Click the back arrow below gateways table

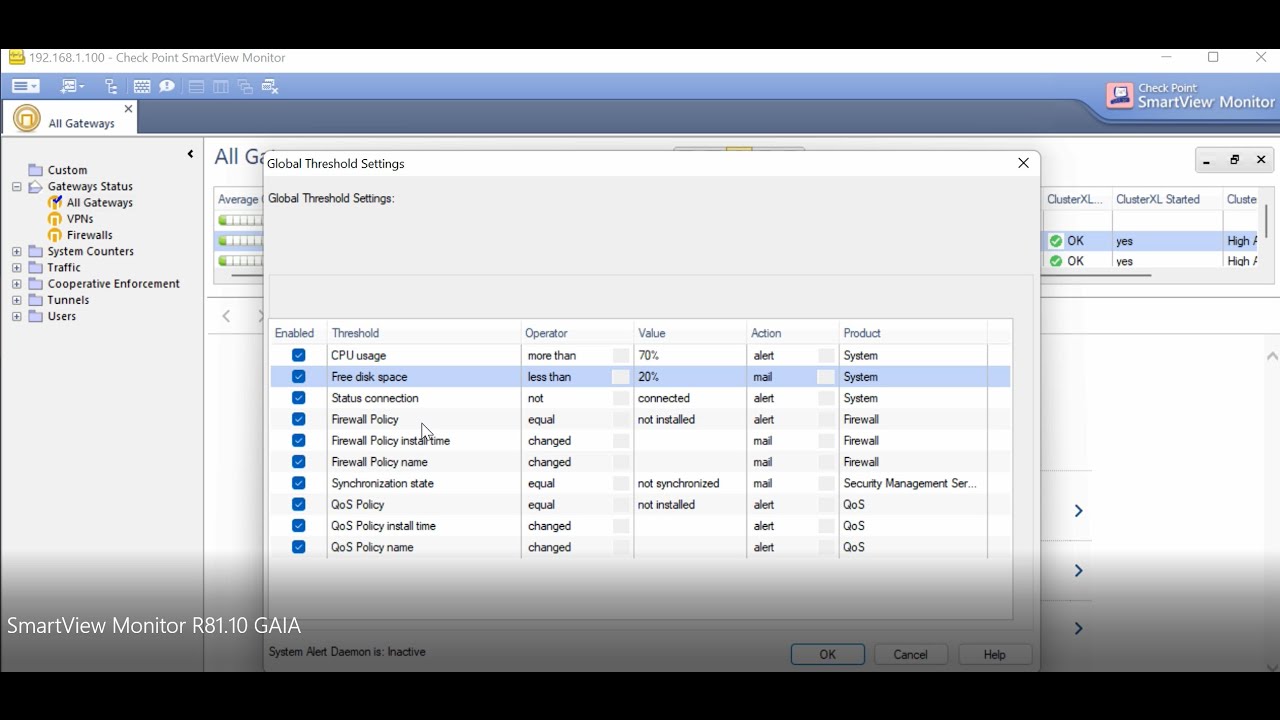tap(227, 316)
